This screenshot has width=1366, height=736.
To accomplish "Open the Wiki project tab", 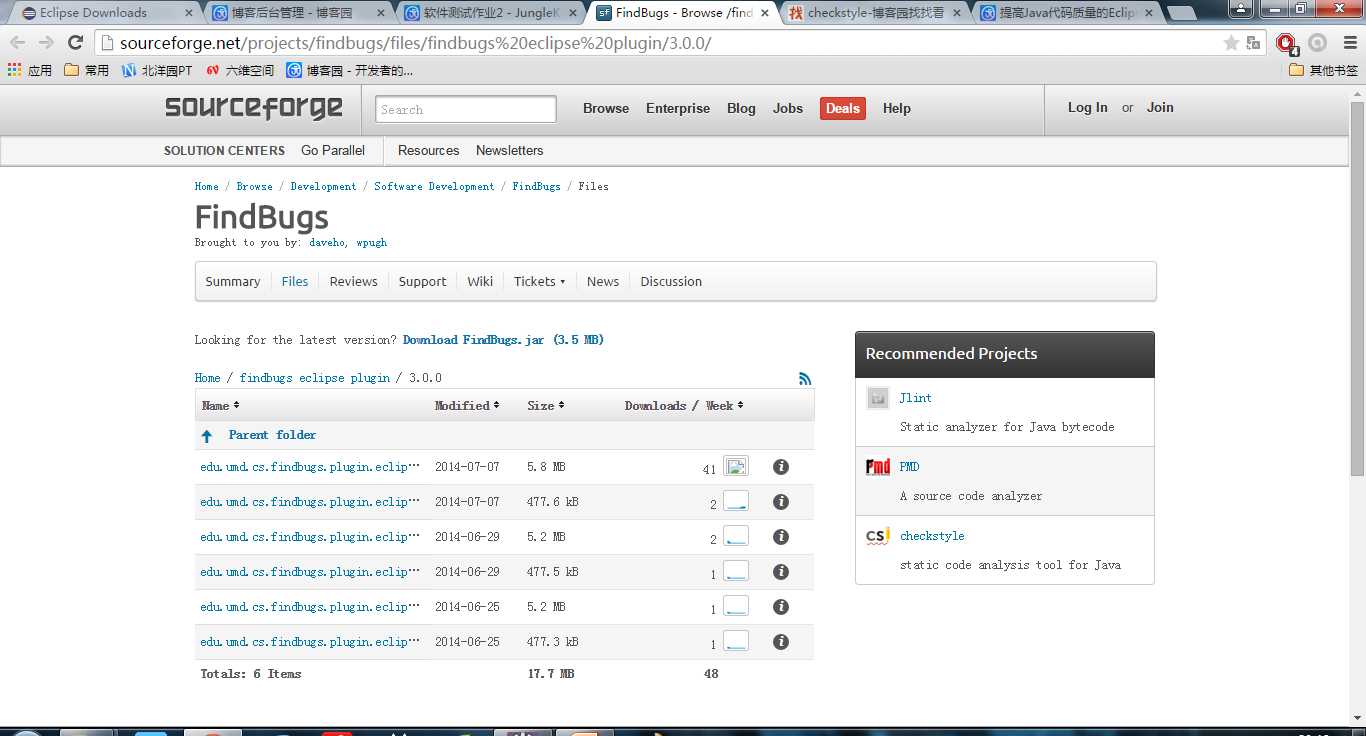I will (480, 282).
